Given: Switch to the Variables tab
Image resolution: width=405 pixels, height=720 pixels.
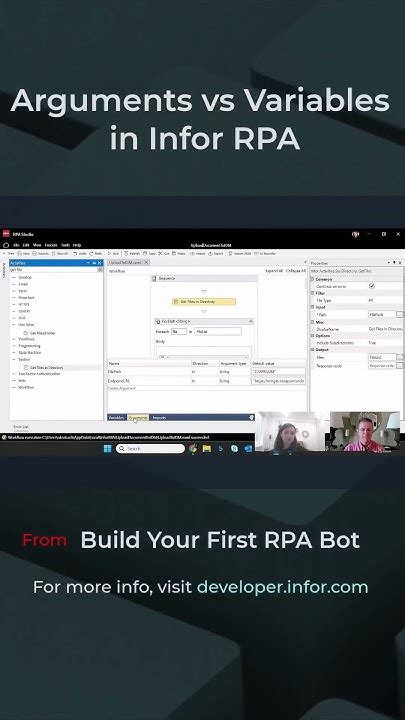Looking at the screenshot, I should tap(116, 417).
